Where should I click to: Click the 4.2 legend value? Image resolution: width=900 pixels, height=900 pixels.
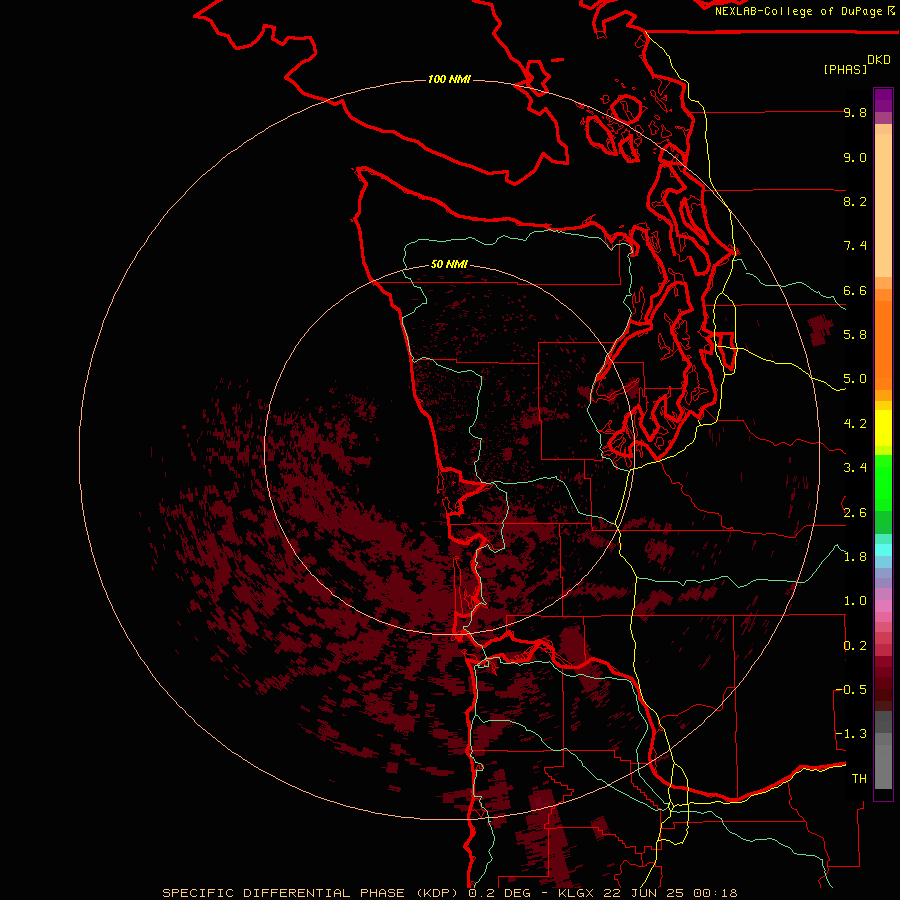(x=855, y=424)
